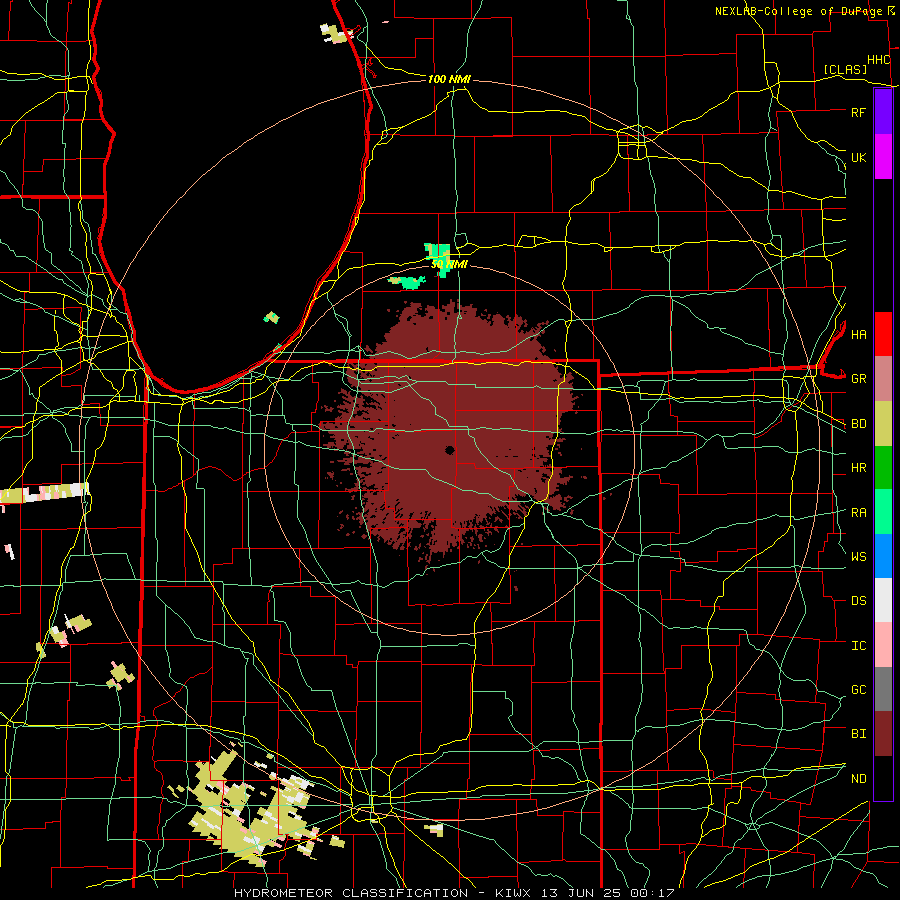Click the 'HR' legend label
The image size is (900, 900).
(858, 468)
